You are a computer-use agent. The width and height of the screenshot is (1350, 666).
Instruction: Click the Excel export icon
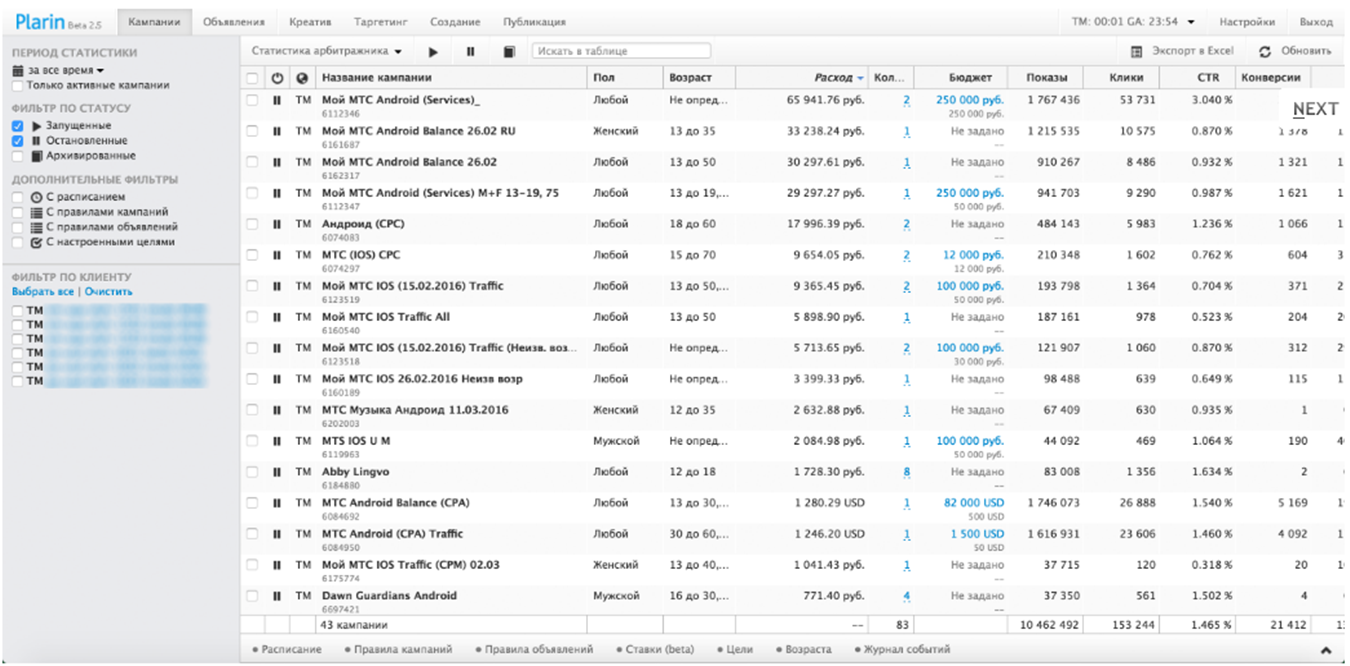[x=1136, y=51]
